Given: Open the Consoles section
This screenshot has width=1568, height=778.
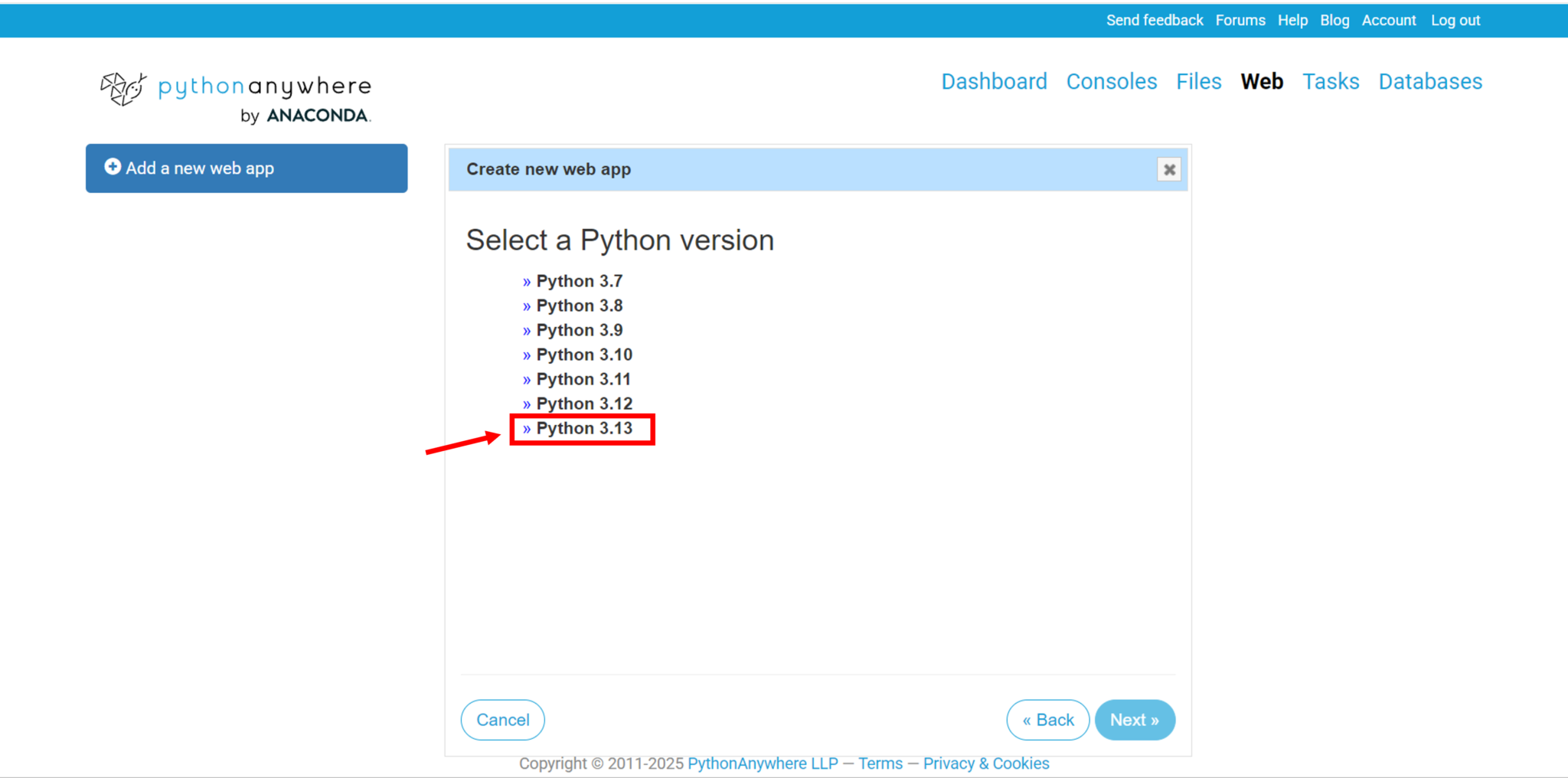Looking at the screenshot, I should click(x=1111, y=81).
